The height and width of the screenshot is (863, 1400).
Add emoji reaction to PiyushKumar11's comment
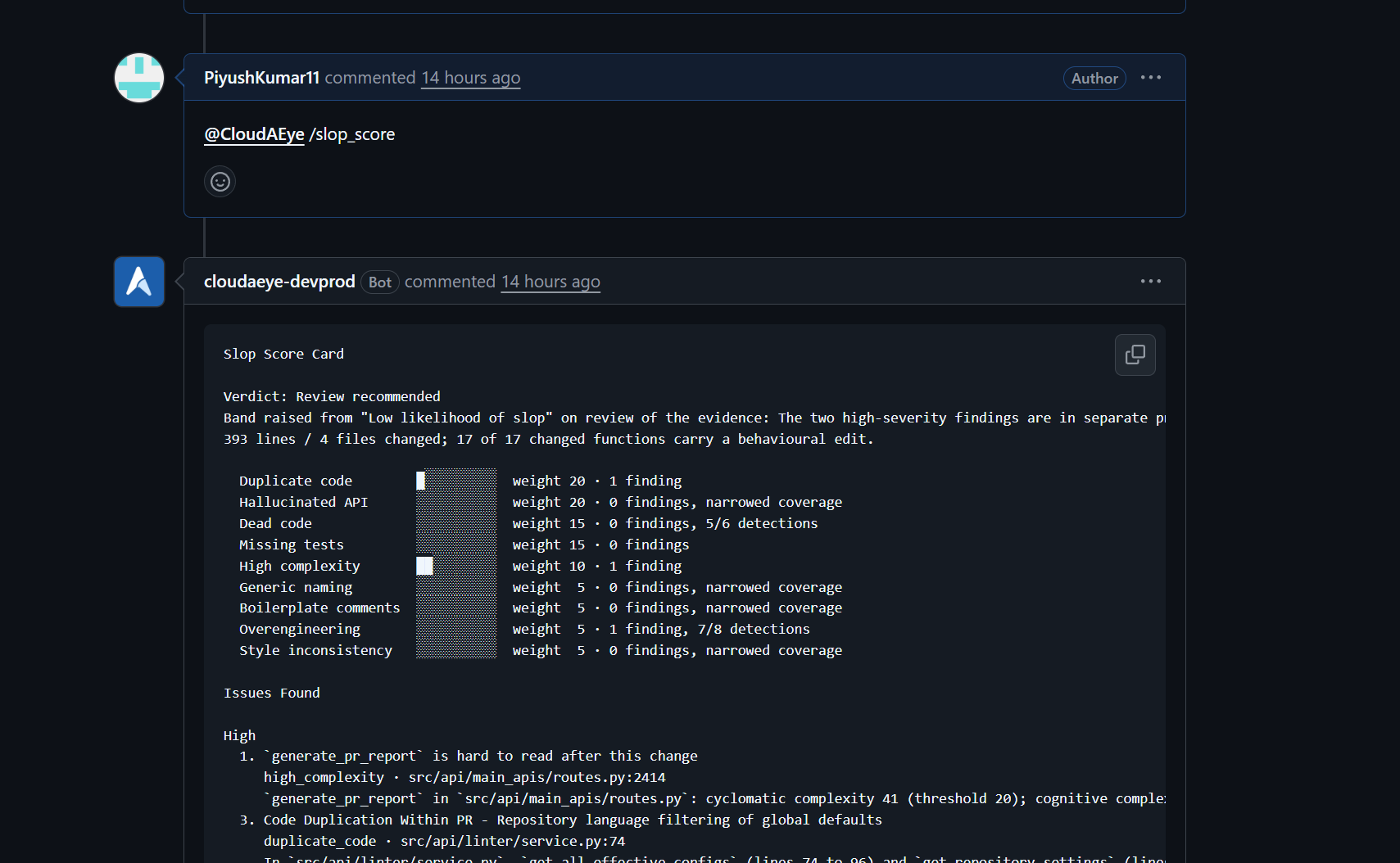click(220, 181)
